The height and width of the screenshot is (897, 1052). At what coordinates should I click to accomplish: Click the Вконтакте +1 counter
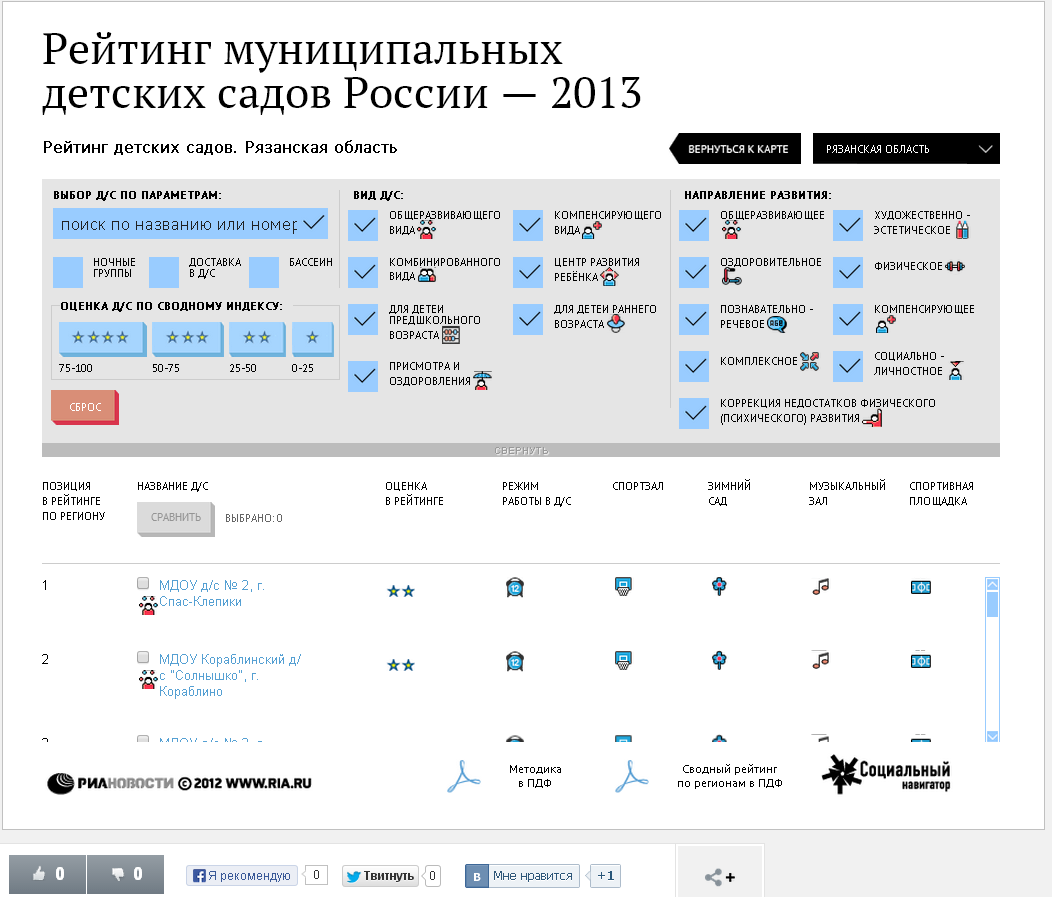605,876
